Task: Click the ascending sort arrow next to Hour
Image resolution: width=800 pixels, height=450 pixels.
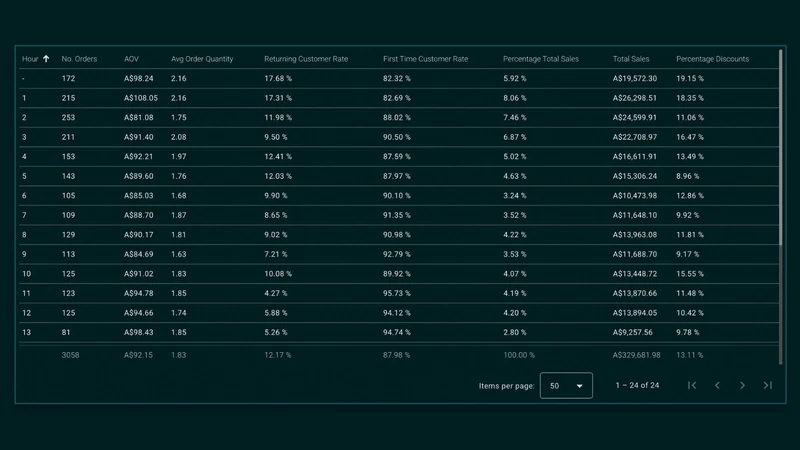Action: pyautogui.click(x=46, y=59)
